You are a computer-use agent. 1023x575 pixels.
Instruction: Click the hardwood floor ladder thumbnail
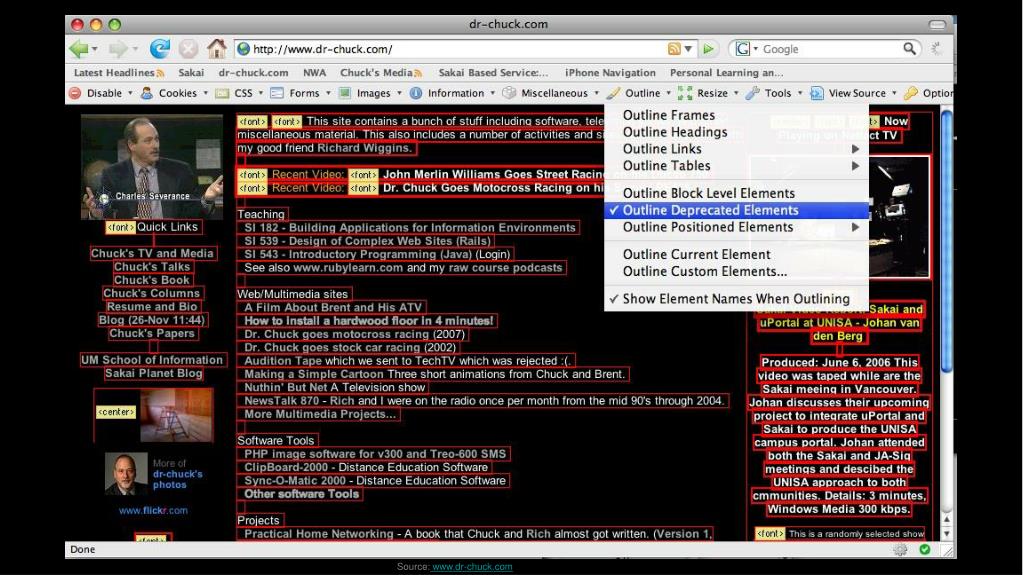pos(176,415)
